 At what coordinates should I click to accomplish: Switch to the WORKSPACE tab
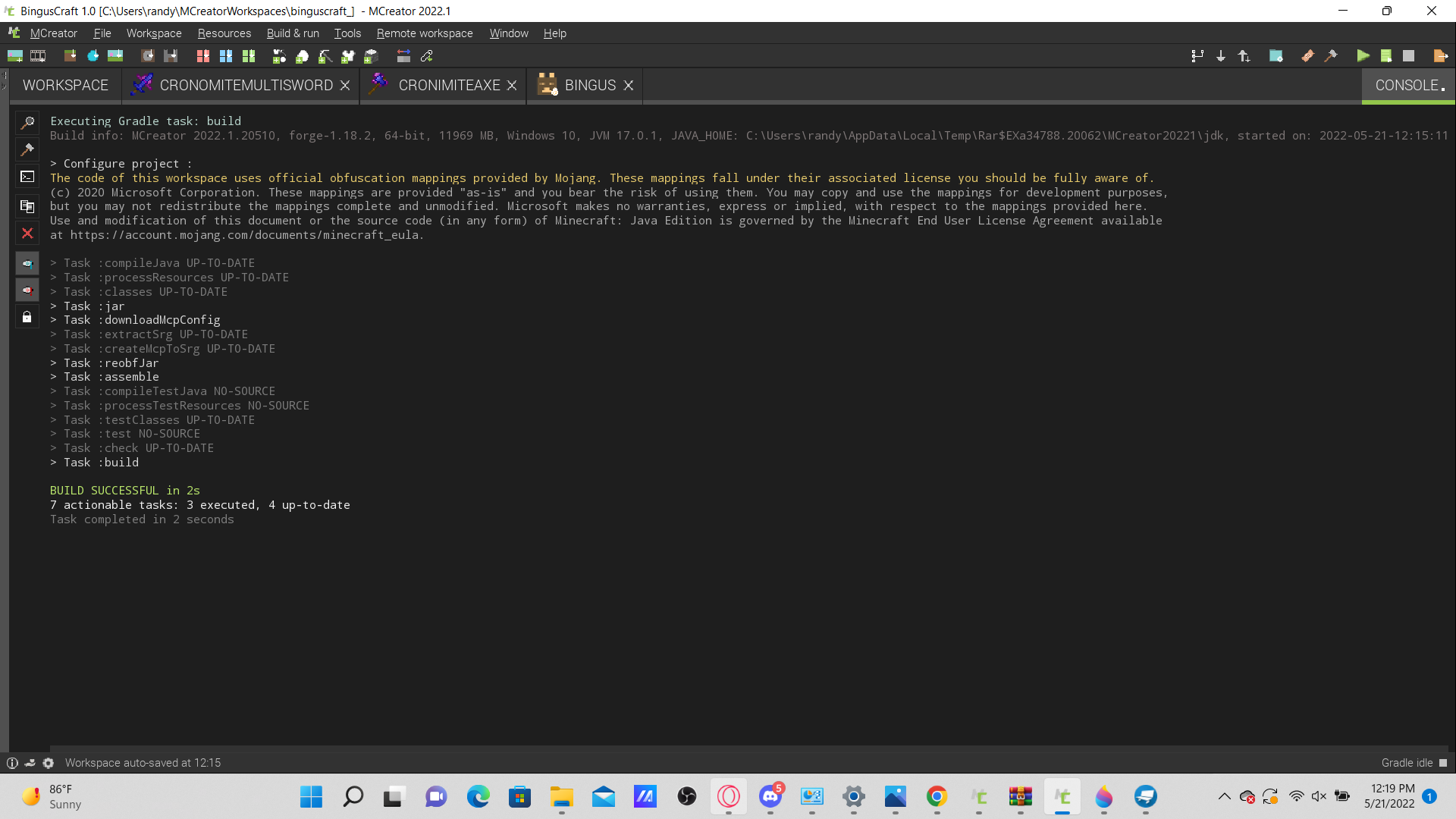[64, 85]
